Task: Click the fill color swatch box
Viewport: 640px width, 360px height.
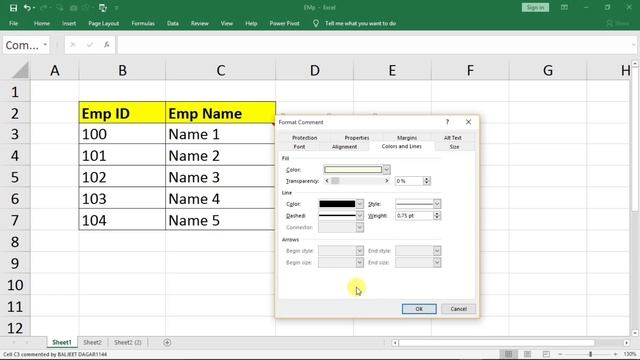Action: point(353,169)
